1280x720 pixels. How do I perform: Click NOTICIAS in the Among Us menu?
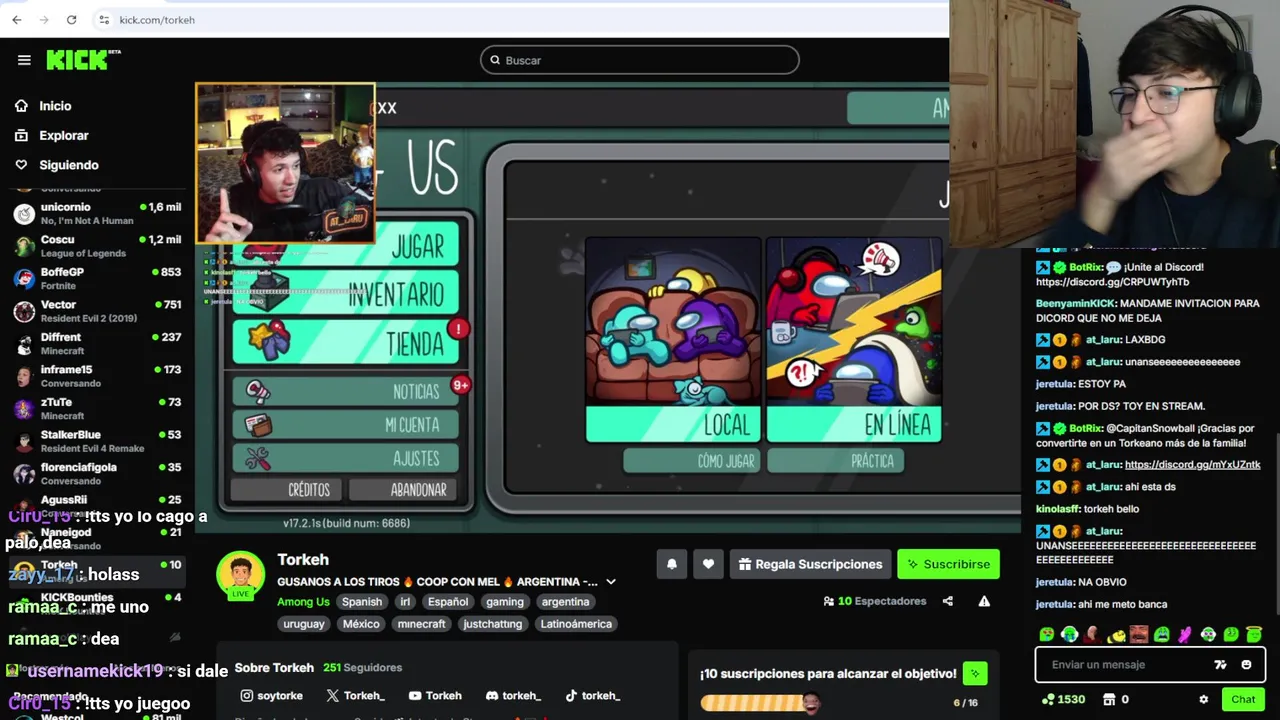click(346, 391)
